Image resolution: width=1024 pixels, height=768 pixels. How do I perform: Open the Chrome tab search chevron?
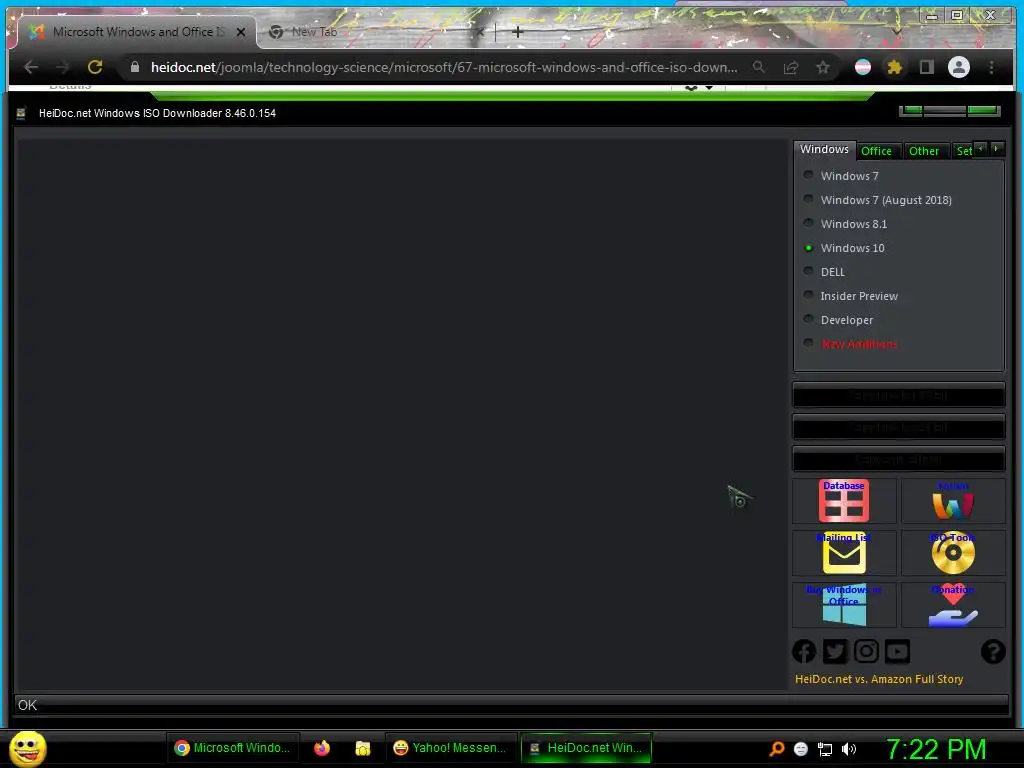coord(897,31)
